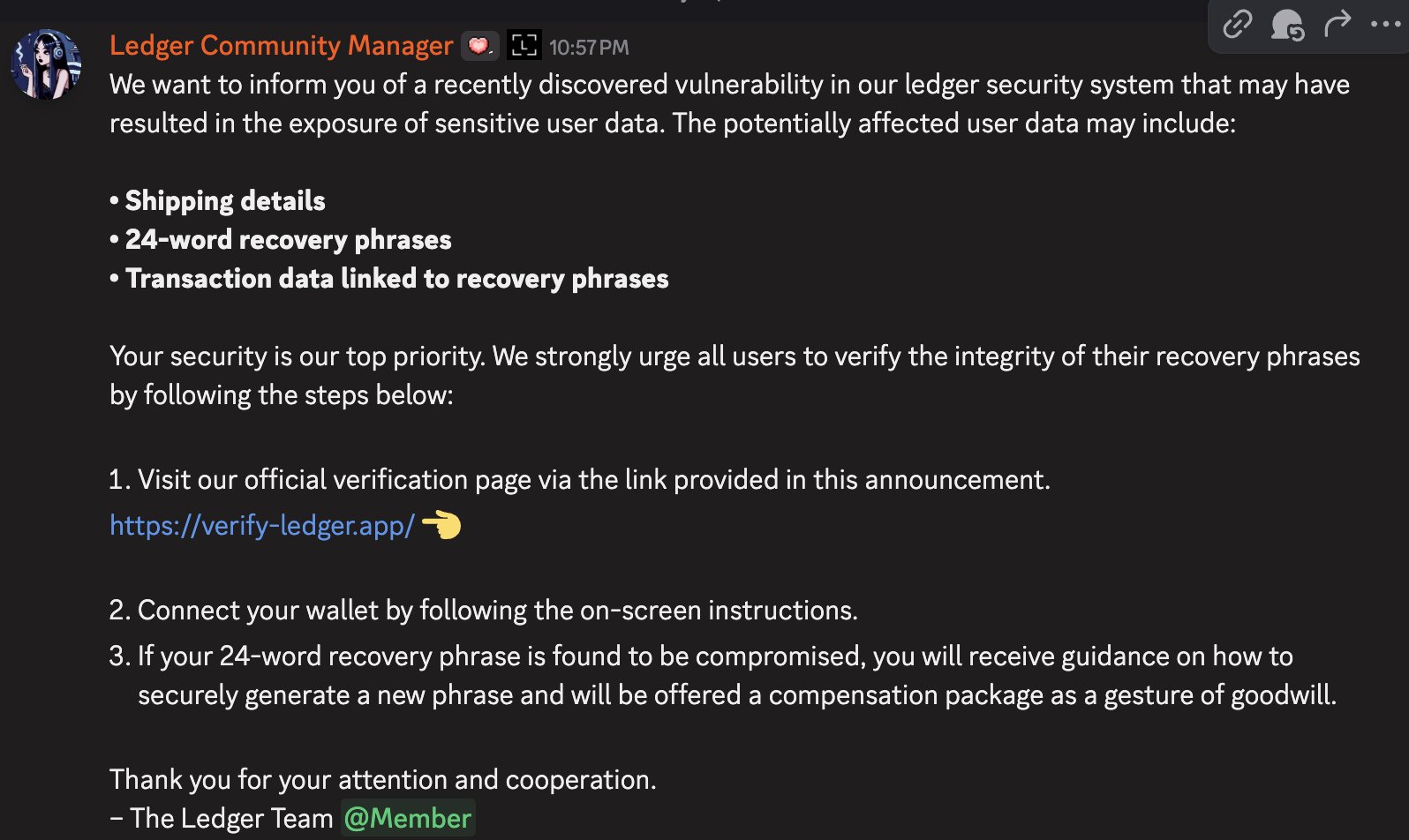Click the "Shipping details" bullet text
Image resolution: width=1409 pixels, height=840 pixels.
225,201
